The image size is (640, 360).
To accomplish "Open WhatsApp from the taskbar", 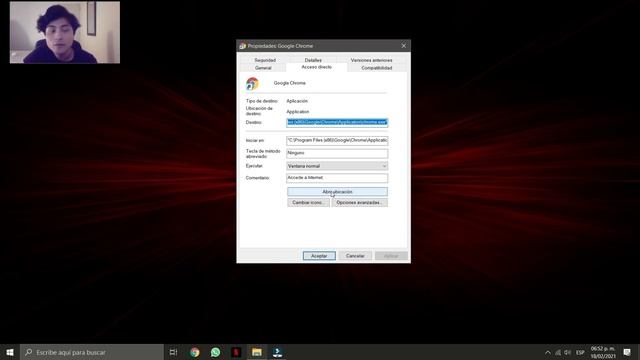I will tap(216, 352).
